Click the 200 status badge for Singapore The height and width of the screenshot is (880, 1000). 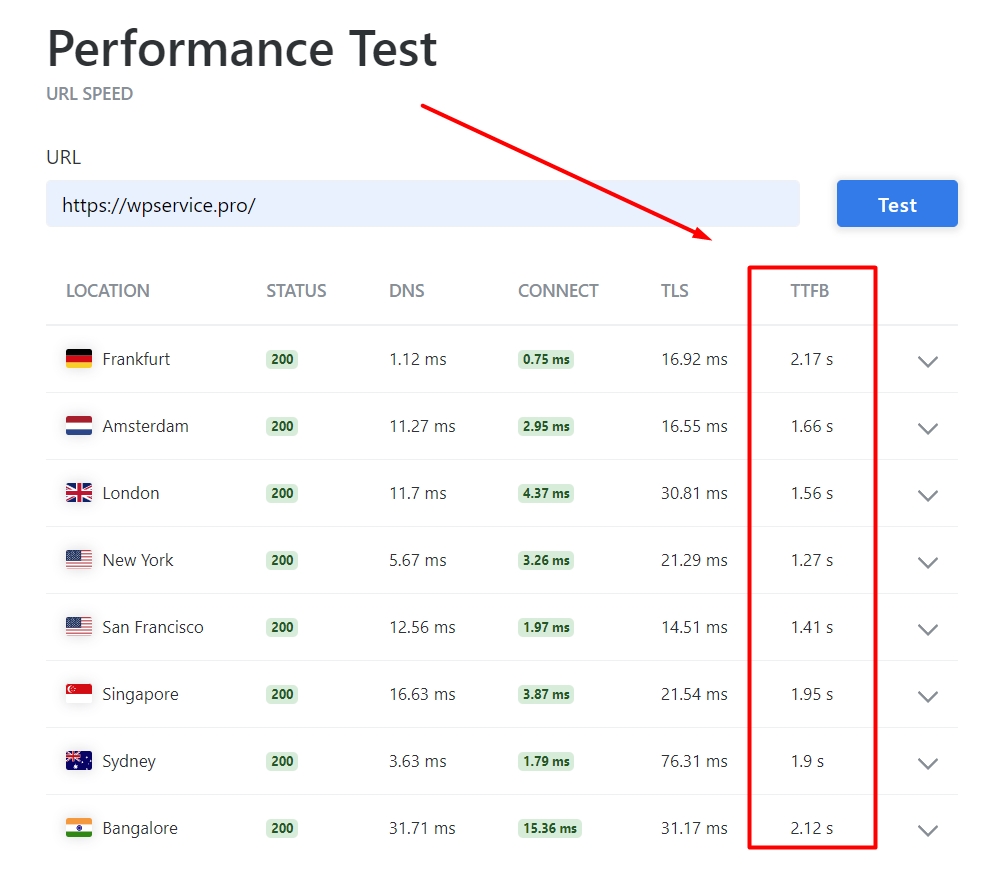(x=282, y=694)
